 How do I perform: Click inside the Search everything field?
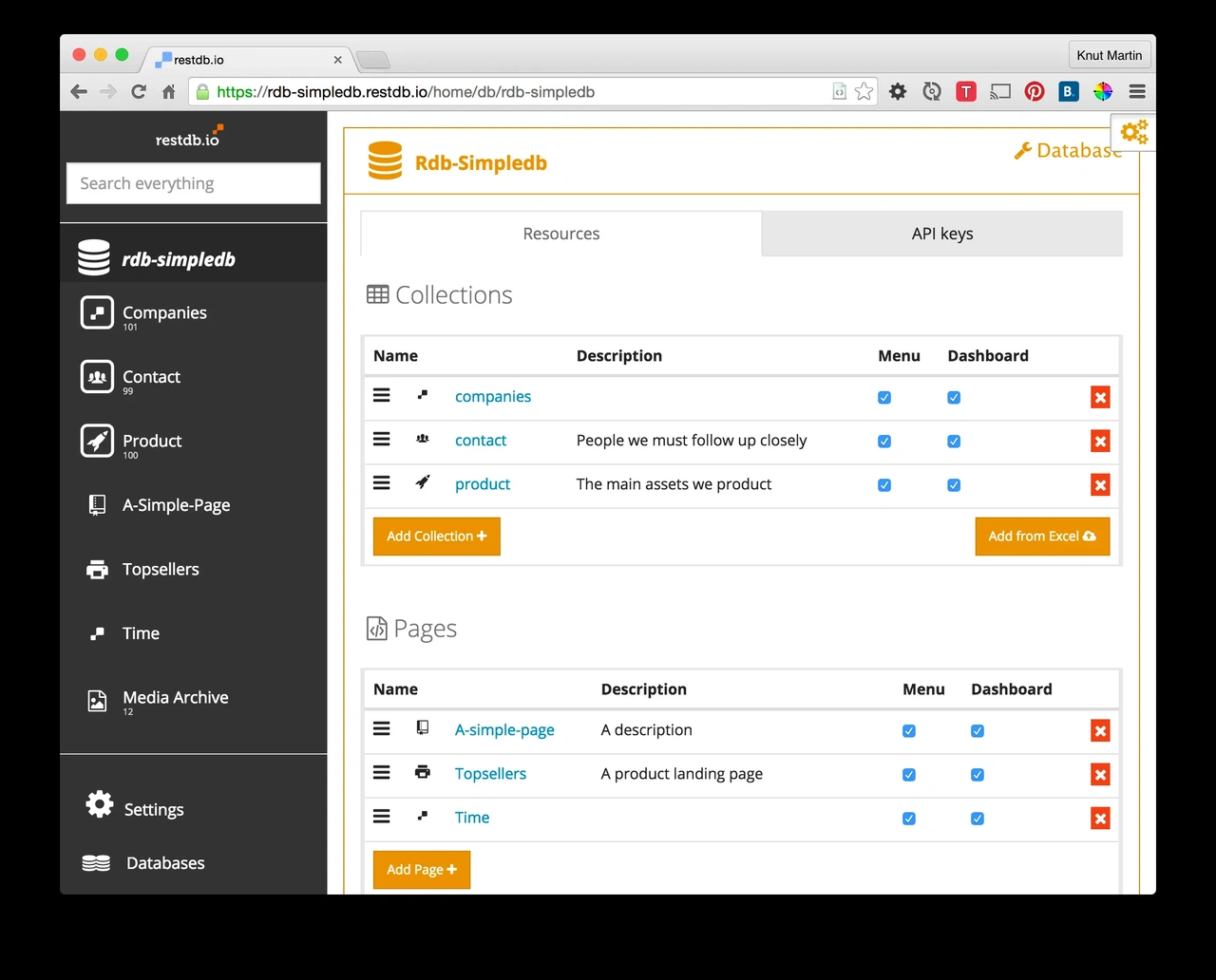(x=193, y=183)
